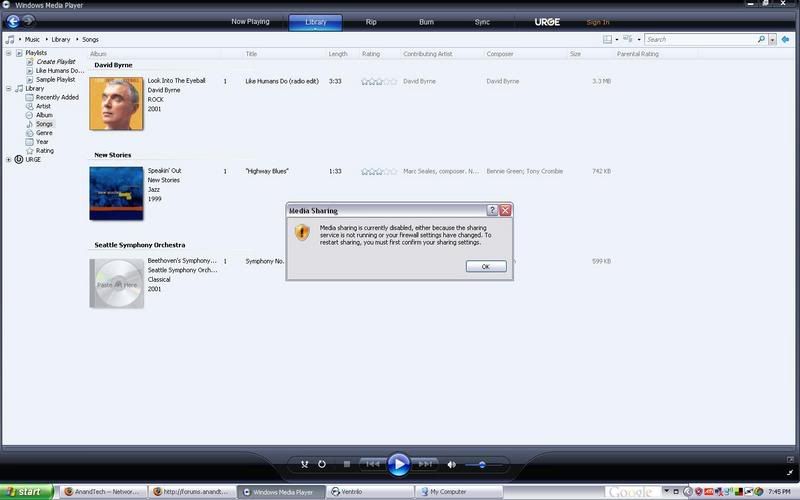Click the help question mark in Media Sharing dialog
This screenshot has height=500, width=800.
point(492,210)
